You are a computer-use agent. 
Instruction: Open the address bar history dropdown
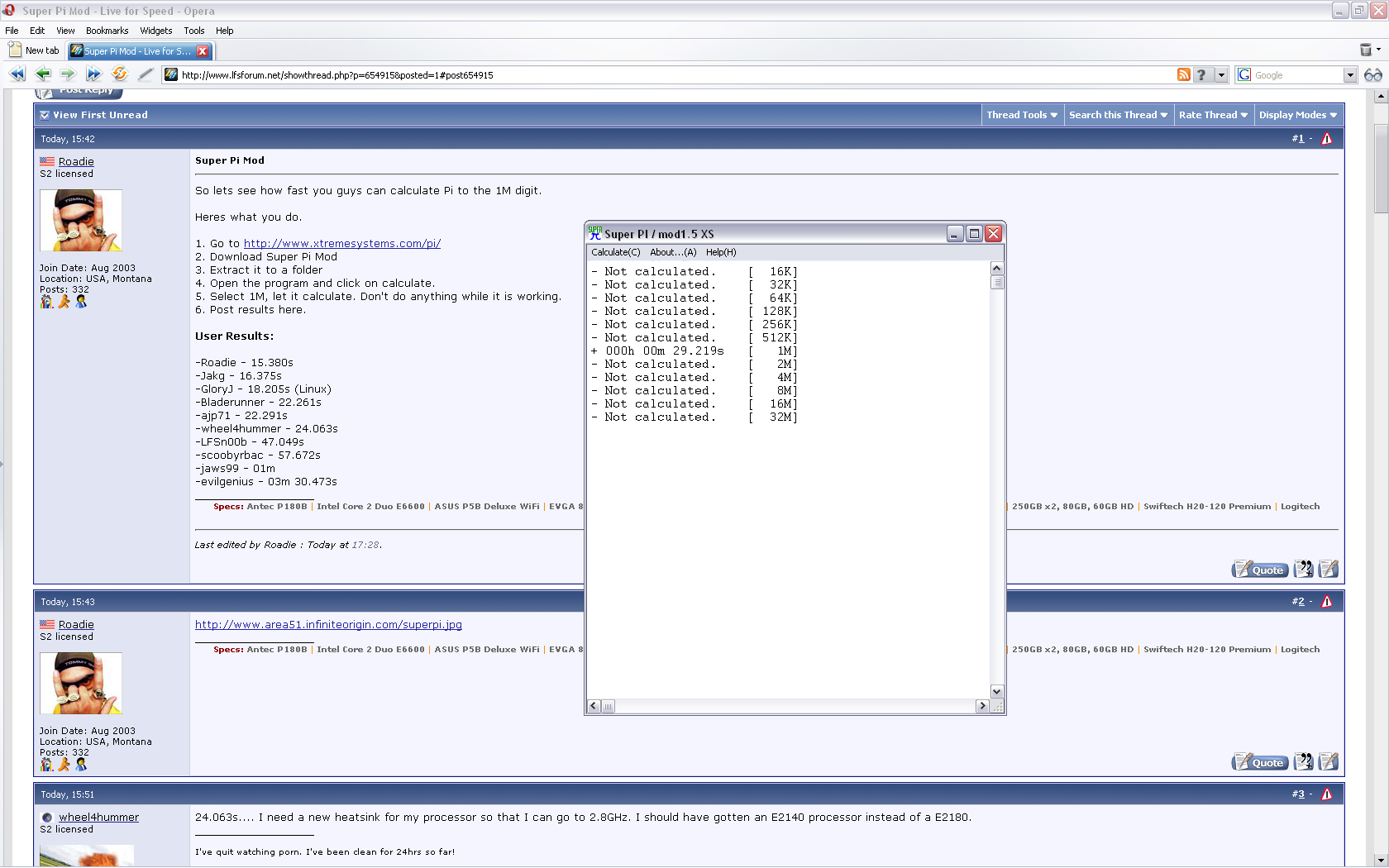(1221, 74)
